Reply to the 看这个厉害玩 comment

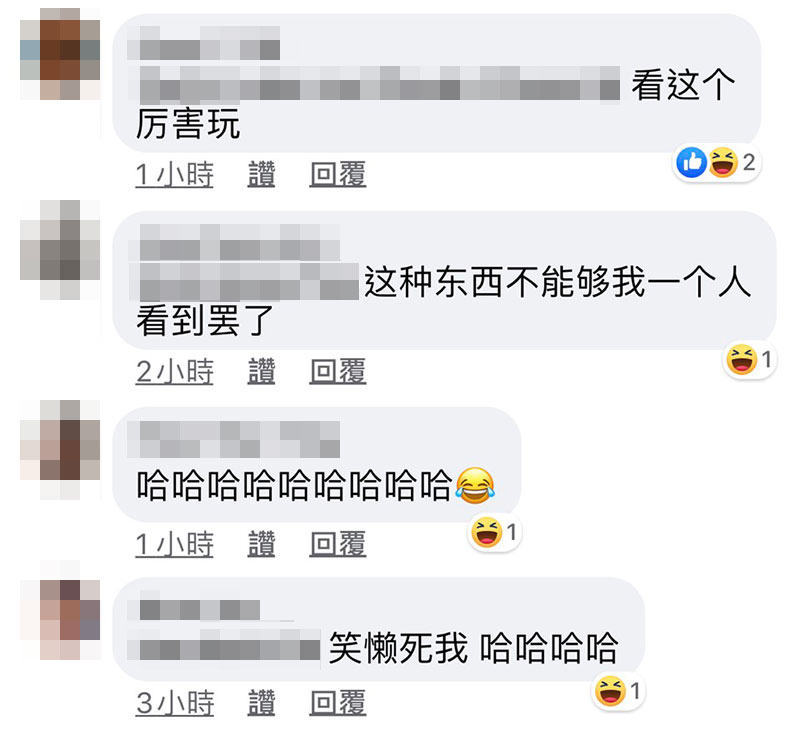[x=338, y=174]
